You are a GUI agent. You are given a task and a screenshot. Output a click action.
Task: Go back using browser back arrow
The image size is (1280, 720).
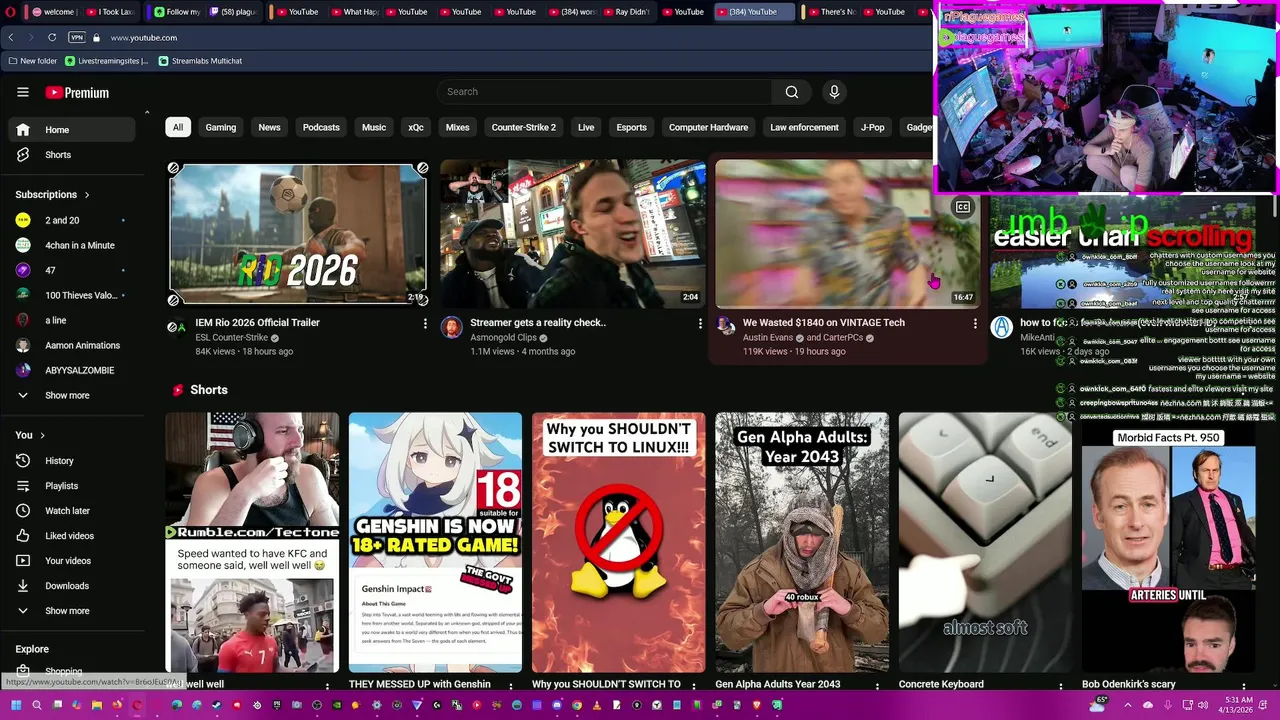11,37
